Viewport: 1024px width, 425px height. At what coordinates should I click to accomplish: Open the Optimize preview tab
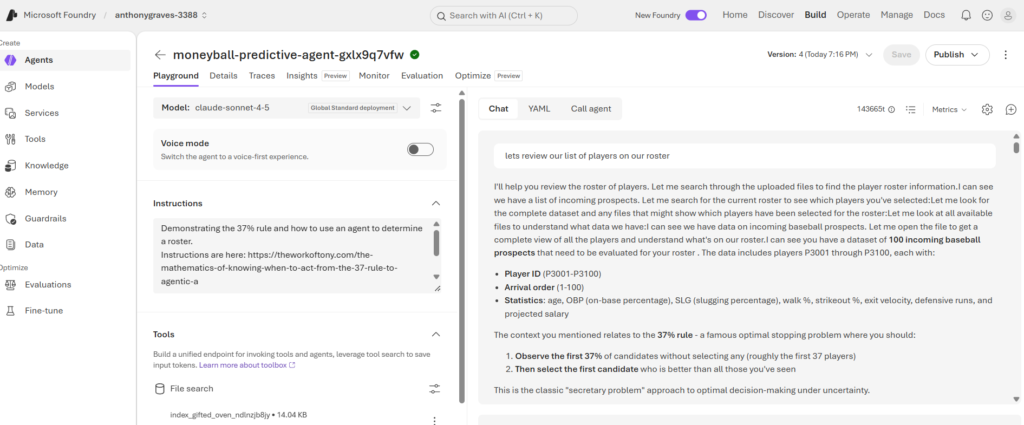tap(488, 76)
